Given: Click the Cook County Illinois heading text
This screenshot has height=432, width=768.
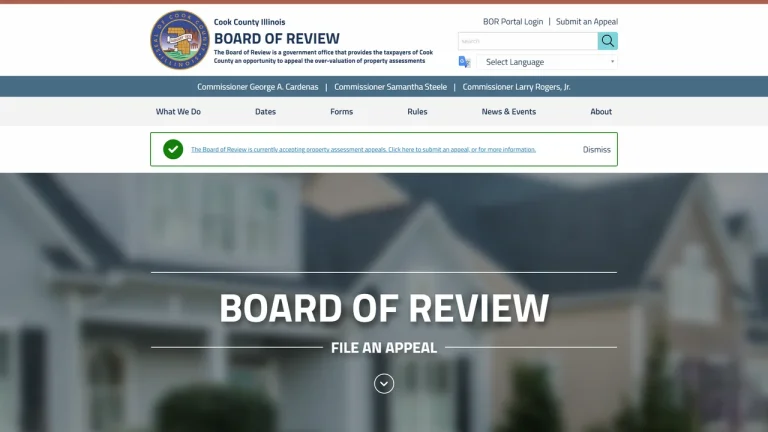Looking at the screenshot, I should point(249,22).
